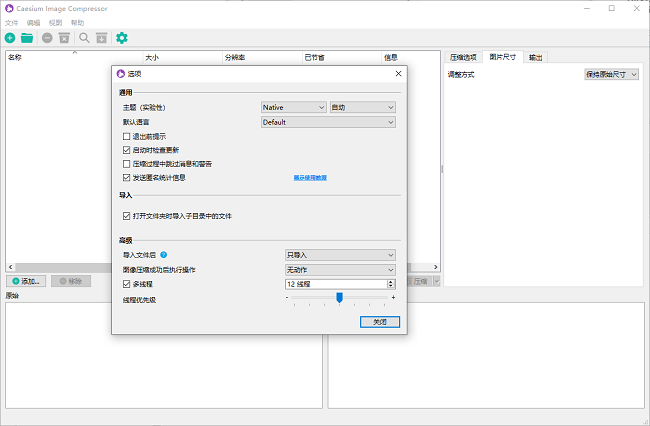Image resolution: width=650 pixels, height=426 pixels.
Task: Click the toolbar icon with down arrow box
Action: [102, 38]
